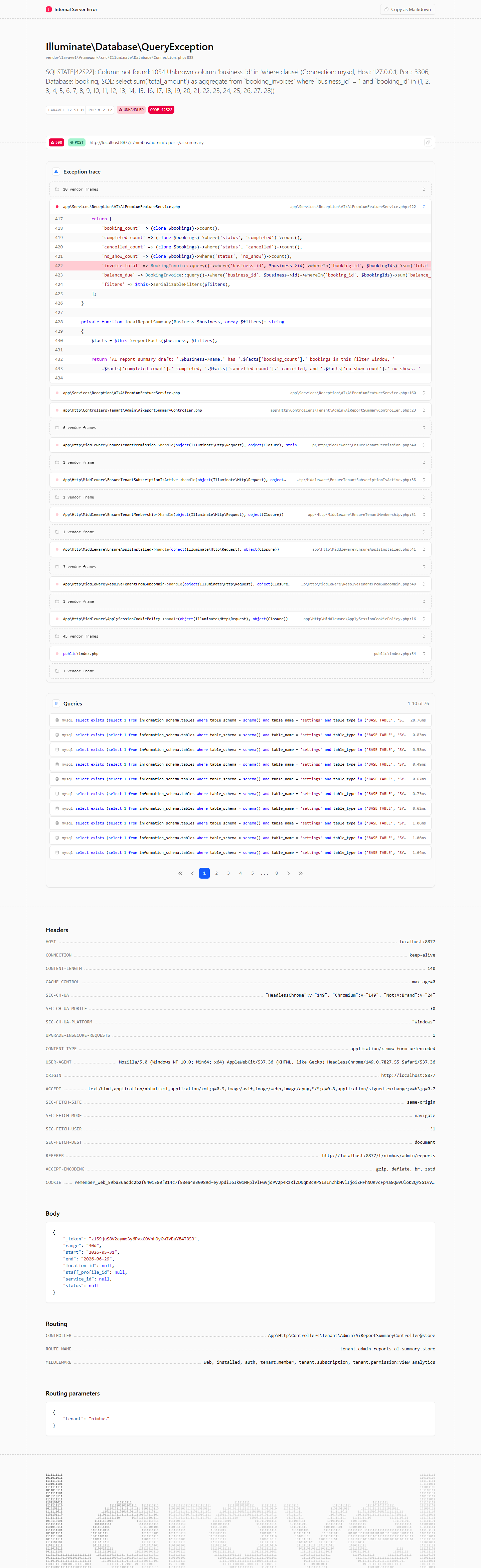Click folder icon of 3 vendor frames row
The width and height of the screenshot is (481, 1568).
57,567
